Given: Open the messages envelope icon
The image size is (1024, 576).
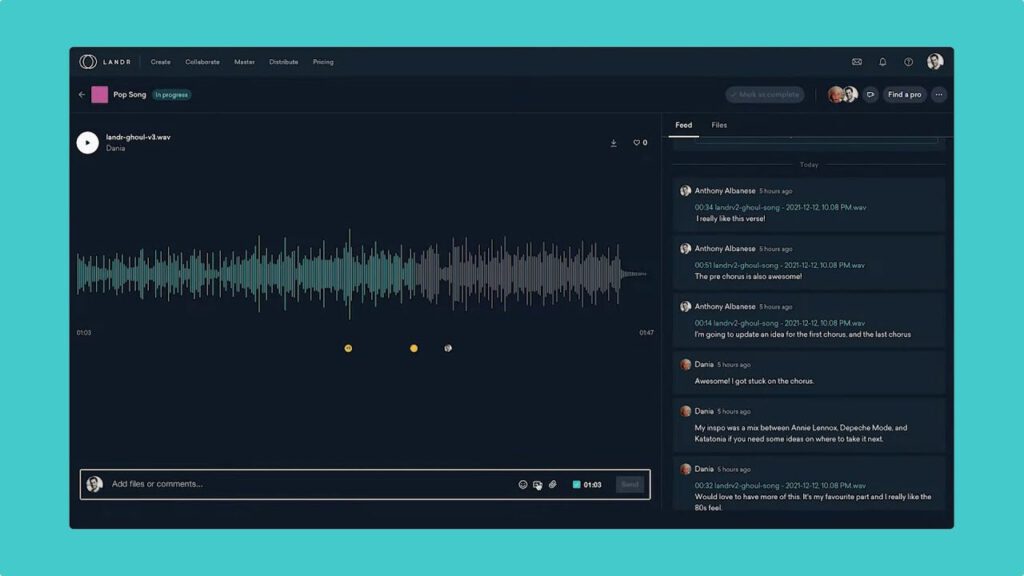Looking at the screenshot, I should pos(857,62).
